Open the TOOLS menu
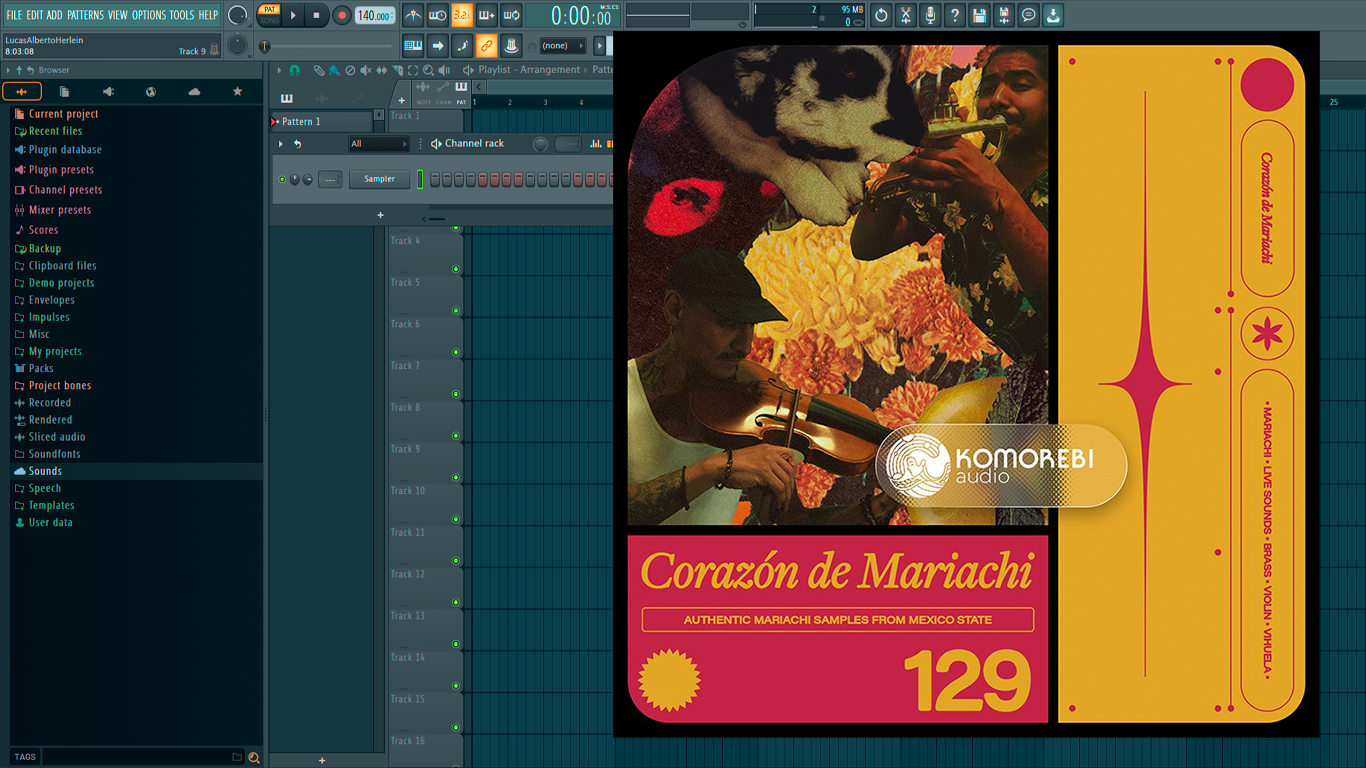Viewport: 1366px width, 768px height. [x=182, y=15]
